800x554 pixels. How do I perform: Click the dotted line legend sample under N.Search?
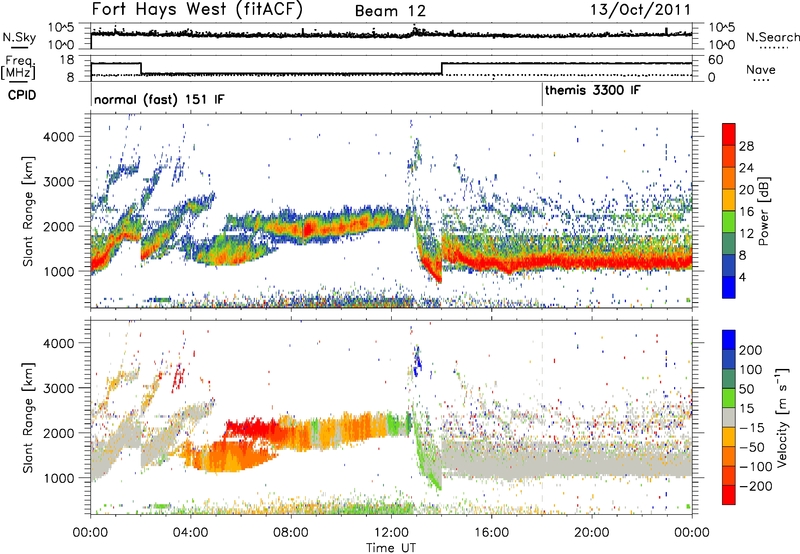(x=774, y=48)
